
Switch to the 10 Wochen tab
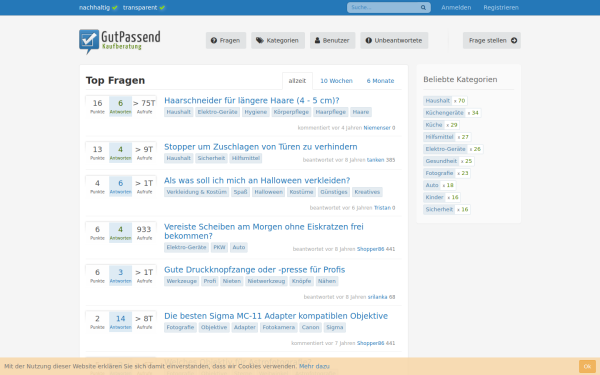coord(336,81)
